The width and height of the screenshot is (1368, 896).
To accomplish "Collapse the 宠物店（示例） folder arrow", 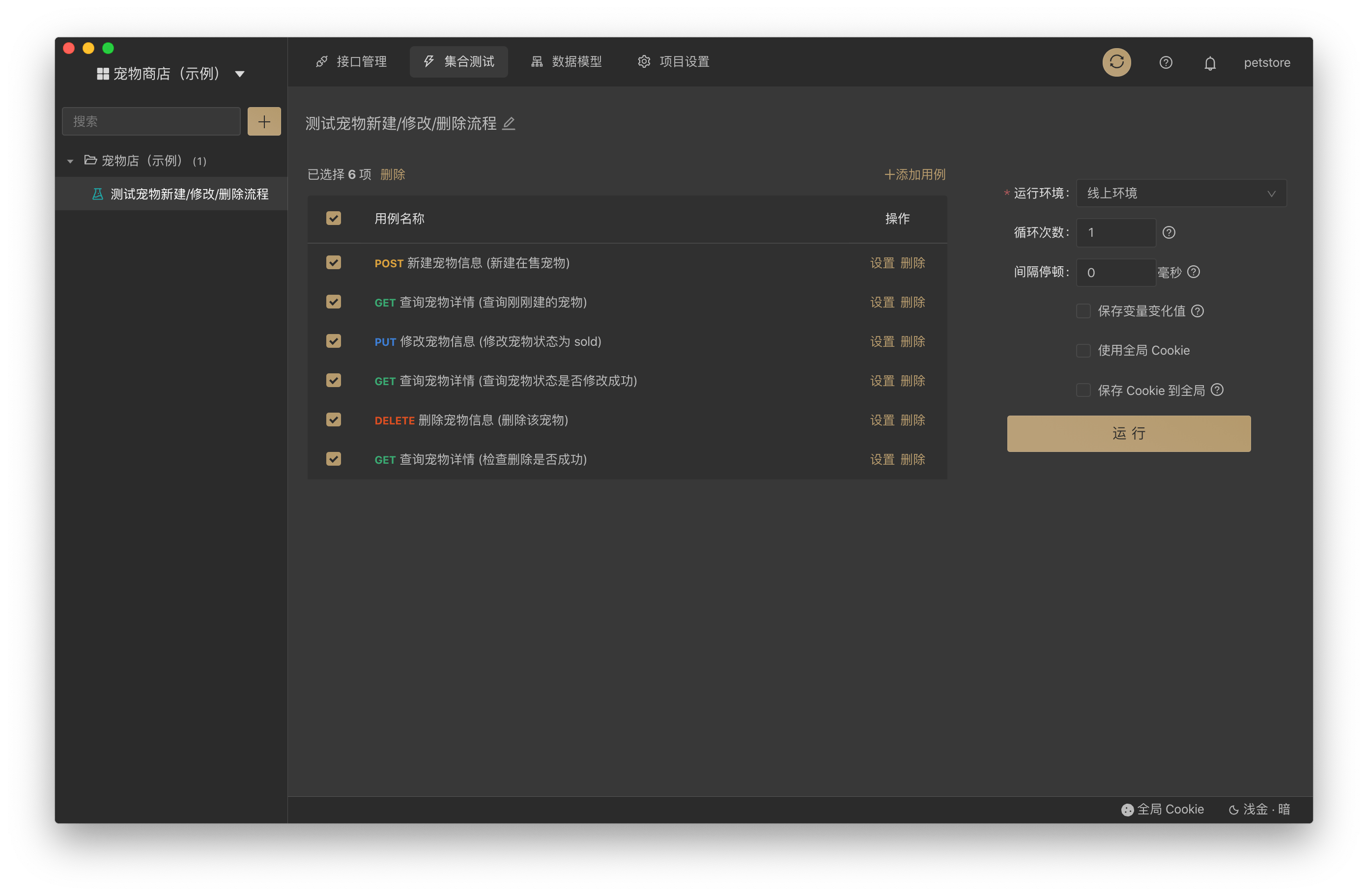I will [x=70, y=162].
